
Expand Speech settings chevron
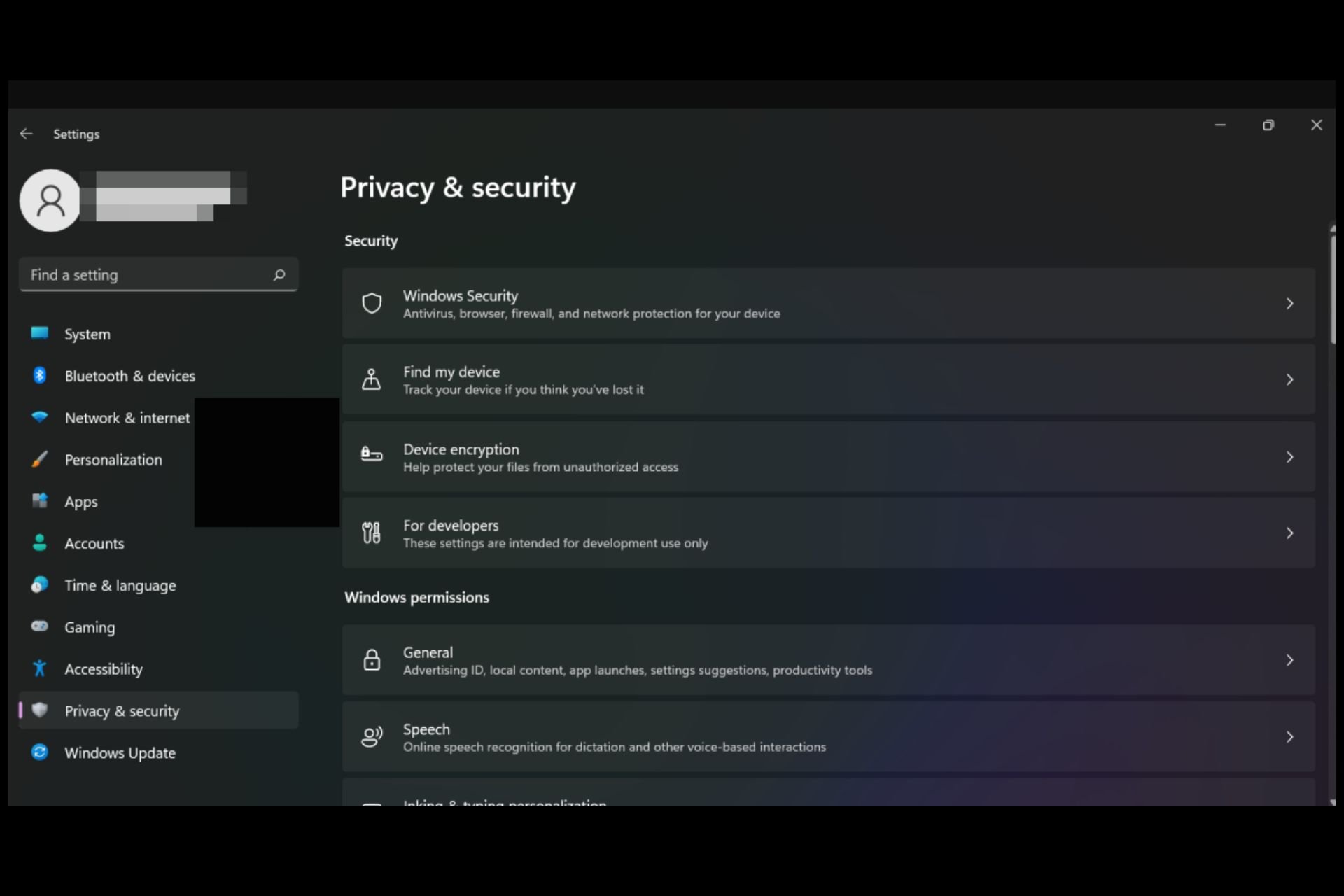pos(1289,737)
